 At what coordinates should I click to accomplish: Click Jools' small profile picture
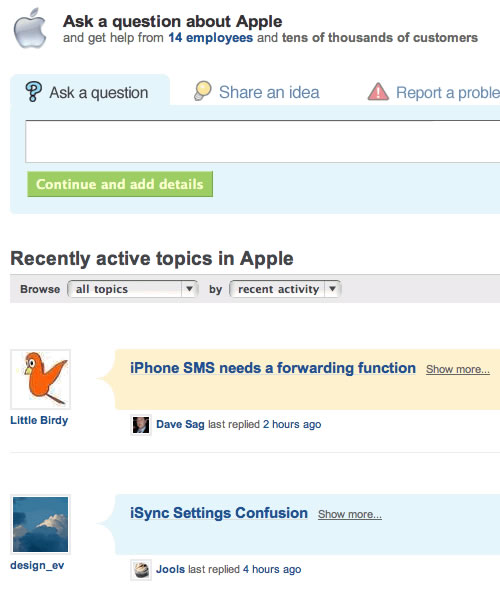141,570
